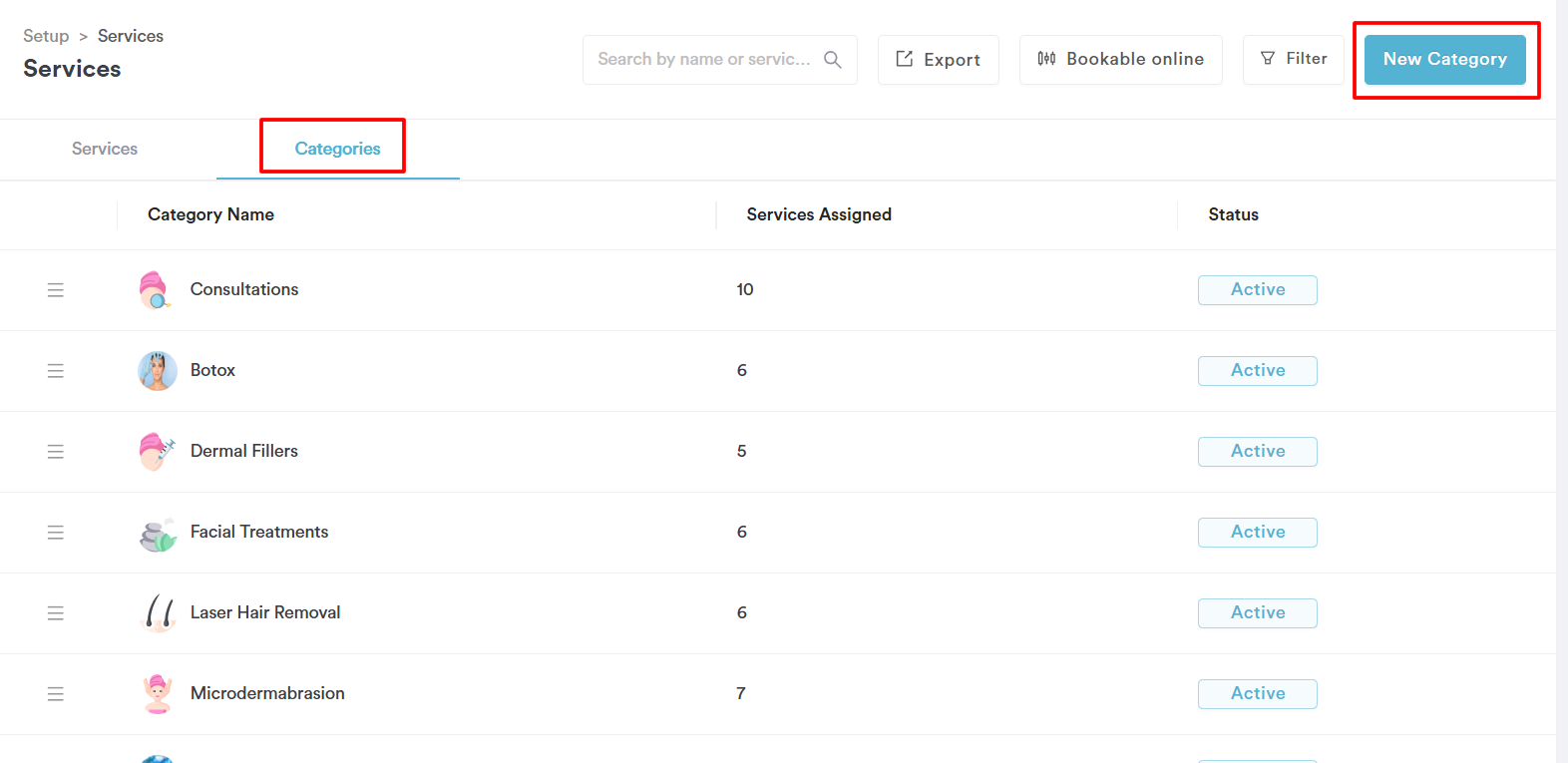Switch to the Services tab
The width and height of the screenshot is (1568, 763).
click(x=105, y=149)
